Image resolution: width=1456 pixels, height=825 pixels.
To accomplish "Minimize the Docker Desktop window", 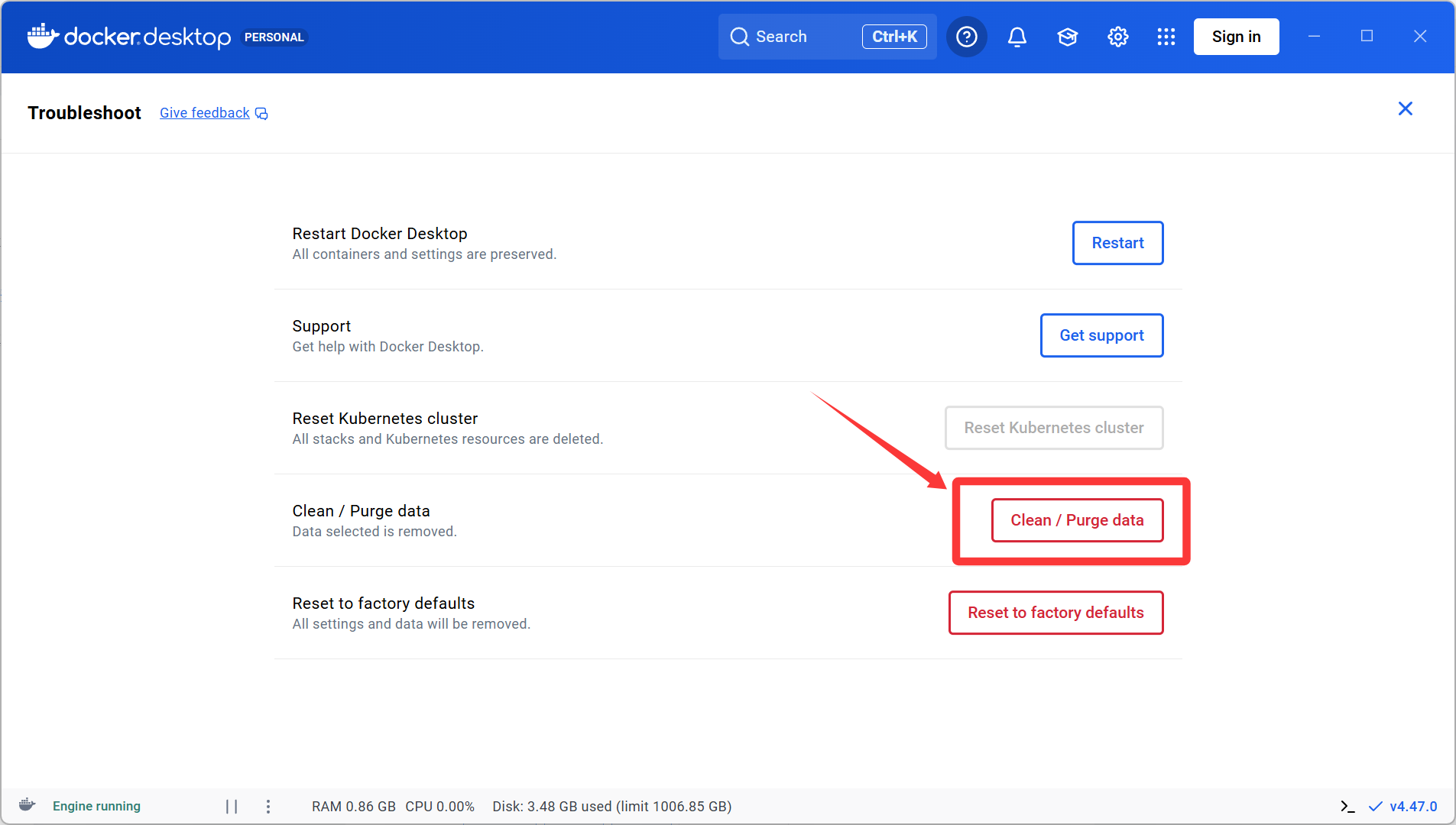I will pos(1314,36).
